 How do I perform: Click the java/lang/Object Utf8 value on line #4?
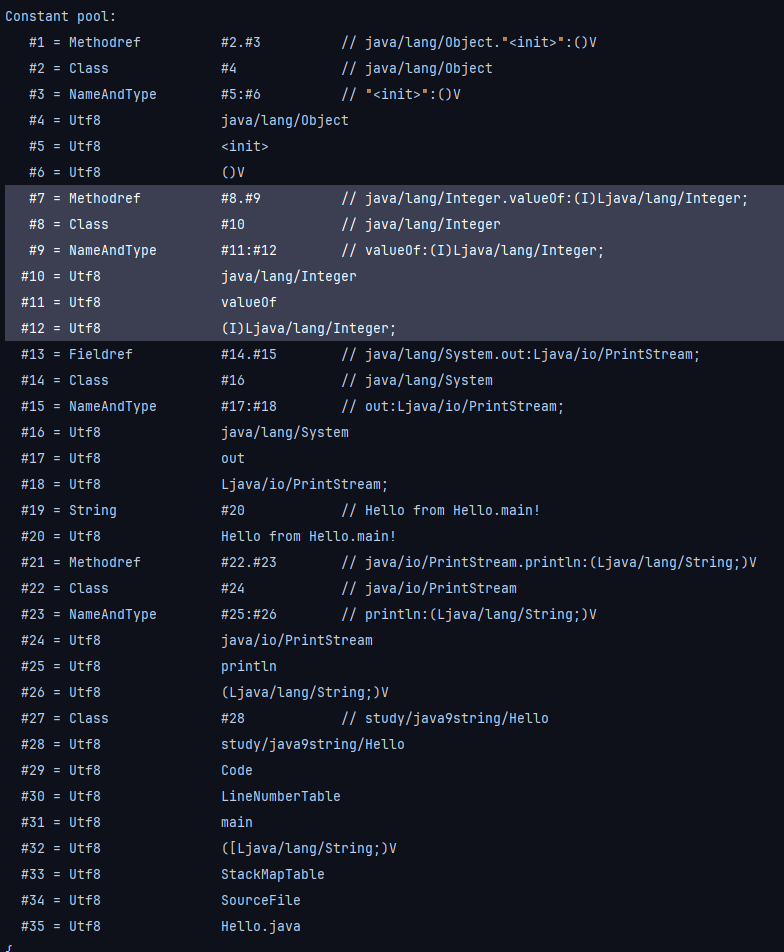tap(284, 120)
